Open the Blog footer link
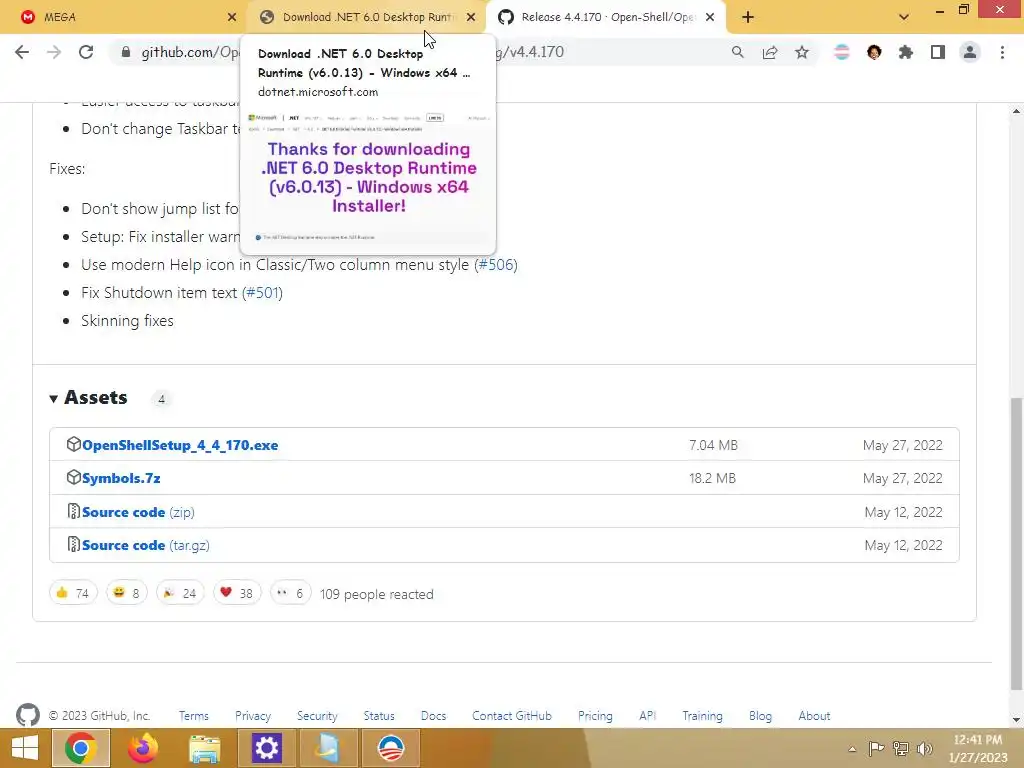 pyautogui.click(x=760, y=716)
